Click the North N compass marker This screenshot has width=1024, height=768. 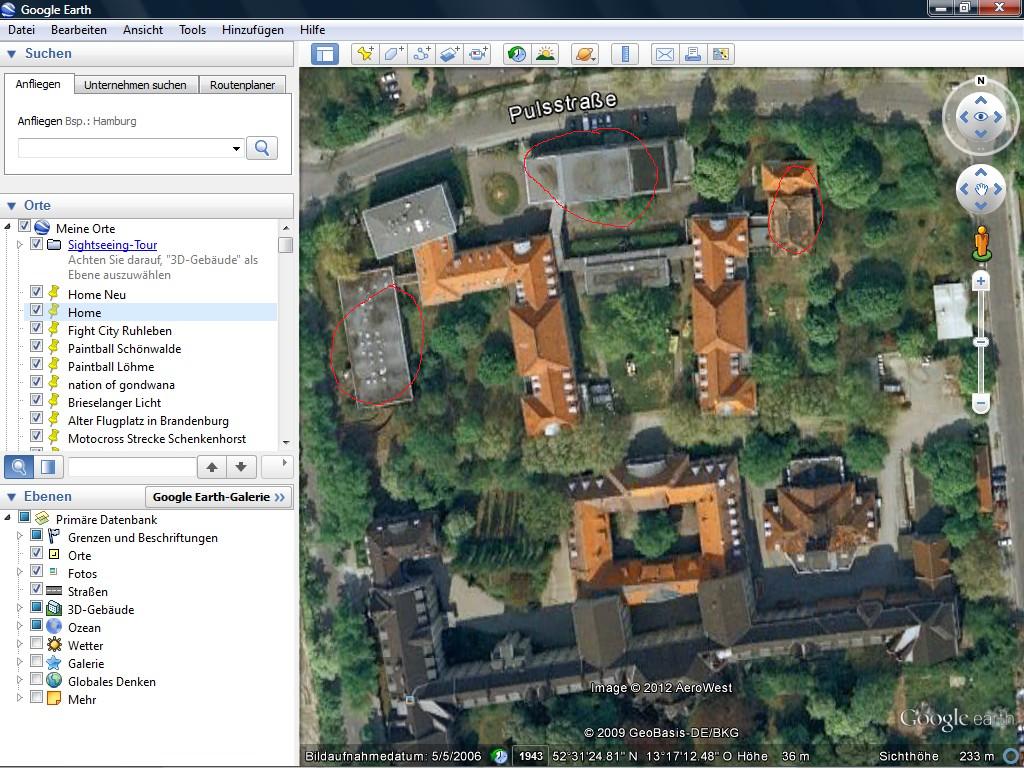point(980,81)
